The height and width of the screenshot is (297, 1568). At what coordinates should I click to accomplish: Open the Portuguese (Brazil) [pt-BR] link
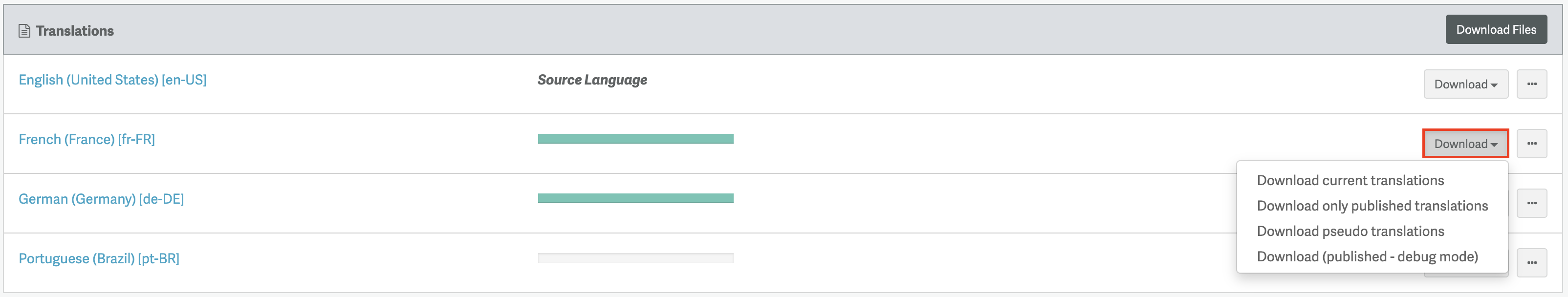point(99,259)
